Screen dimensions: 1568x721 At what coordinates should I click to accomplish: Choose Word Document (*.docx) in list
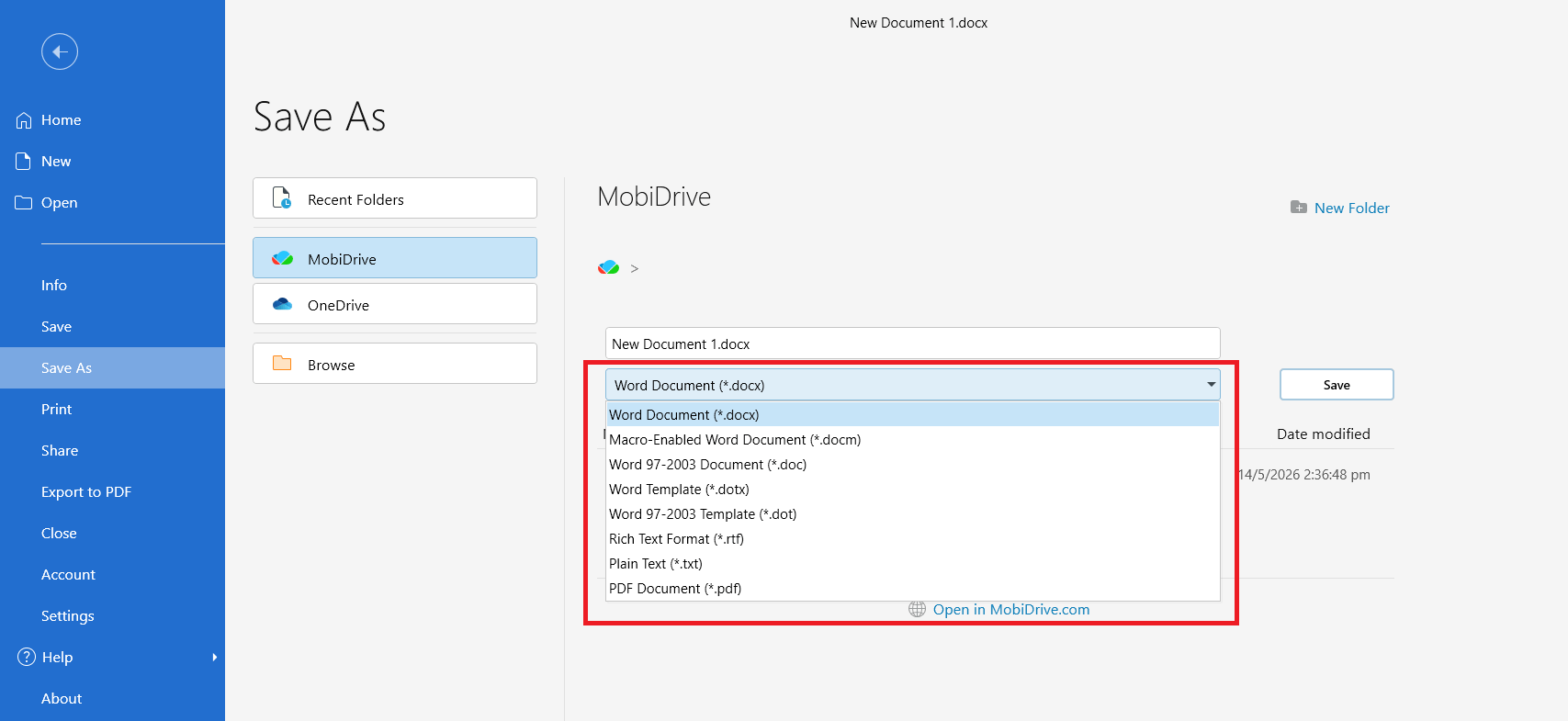913,415
